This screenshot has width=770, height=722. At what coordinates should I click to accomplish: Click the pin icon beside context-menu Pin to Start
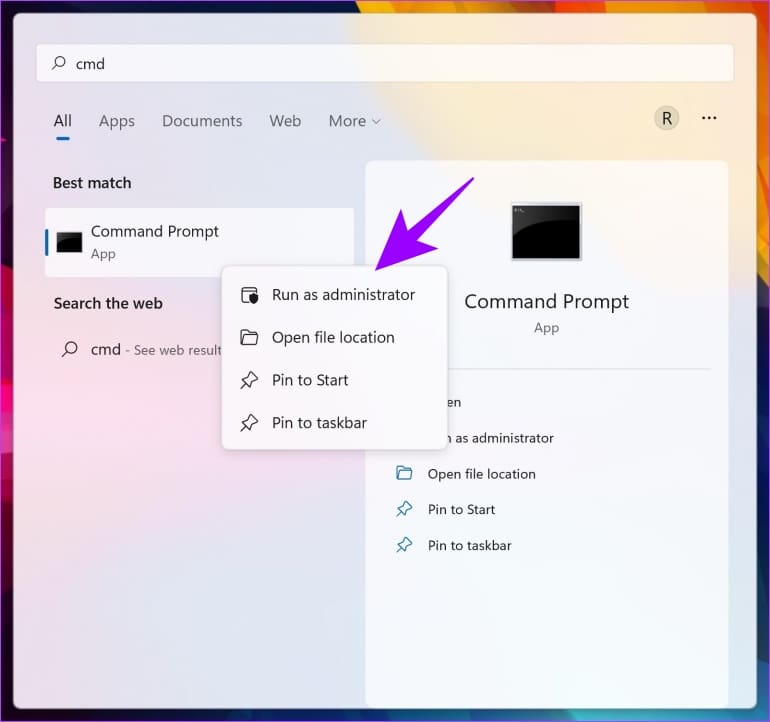[249, 380]
